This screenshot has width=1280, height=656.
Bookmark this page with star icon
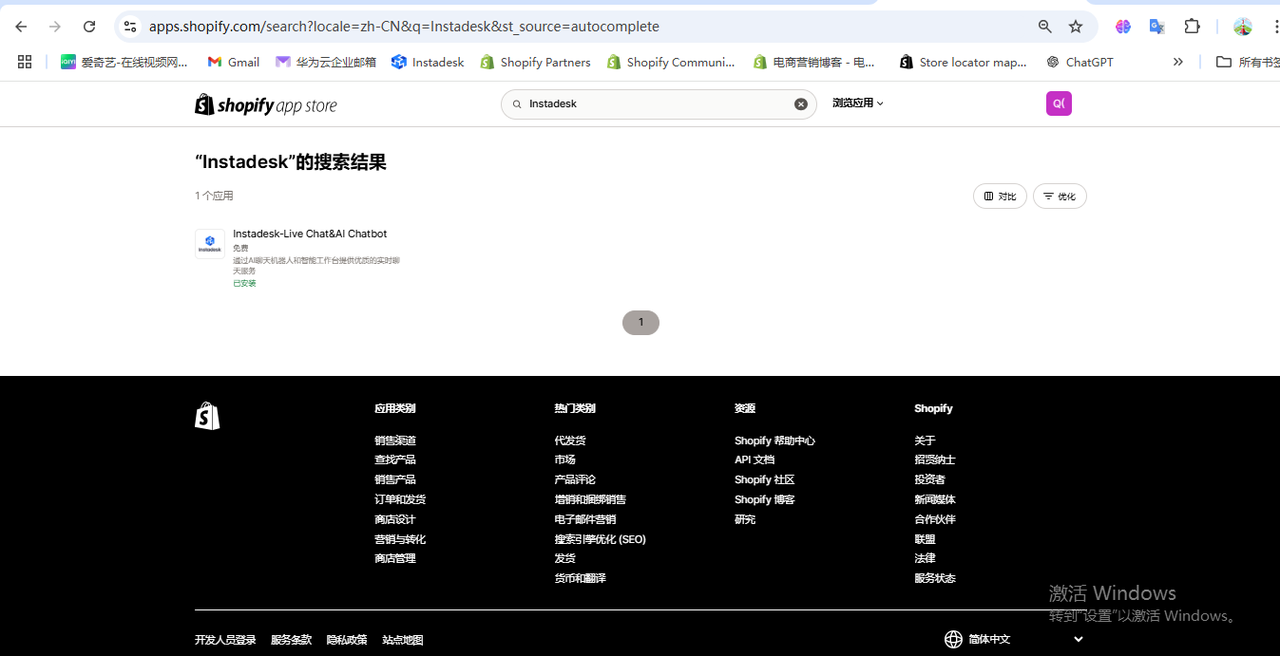pyautogui.click(x=1076, y=27)
